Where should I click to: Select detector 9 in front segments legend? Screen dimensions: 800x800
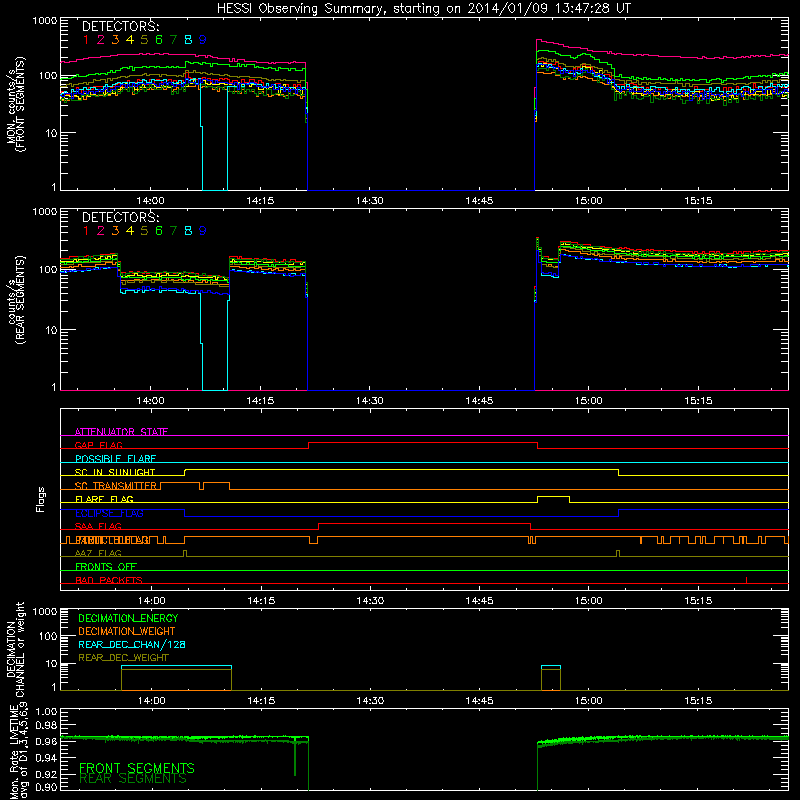tap(203, 40)
